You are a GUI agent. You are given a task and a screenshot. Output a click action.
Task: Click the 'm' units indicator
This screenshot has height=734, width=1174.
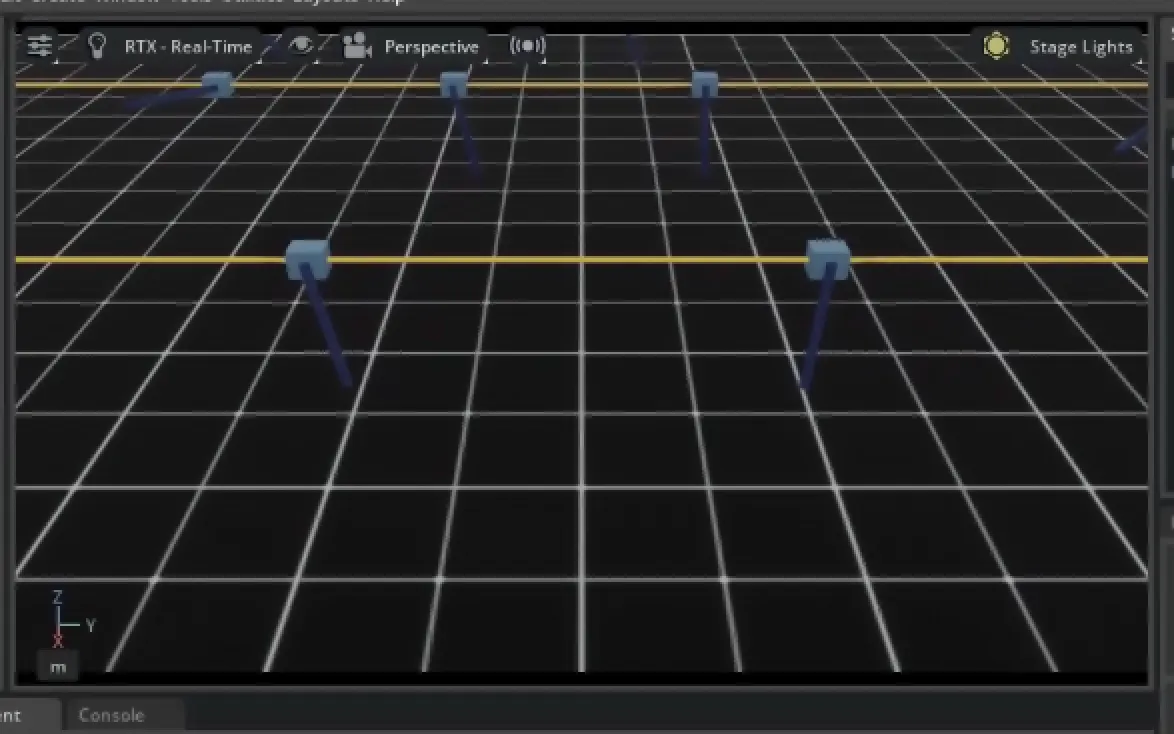coord(58,667)
